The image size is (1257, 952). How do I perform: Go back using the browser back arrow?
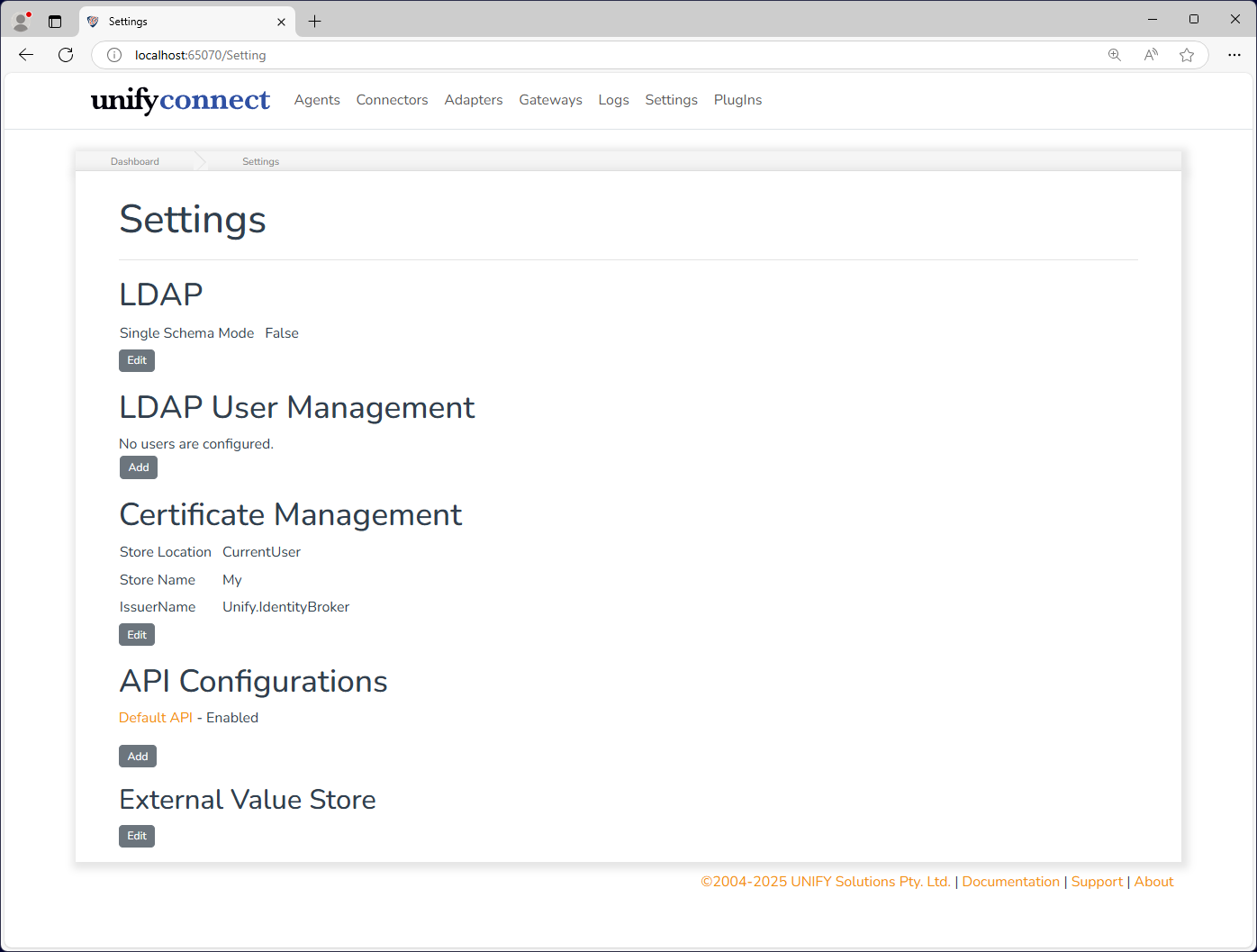click(x=26, y=55)
